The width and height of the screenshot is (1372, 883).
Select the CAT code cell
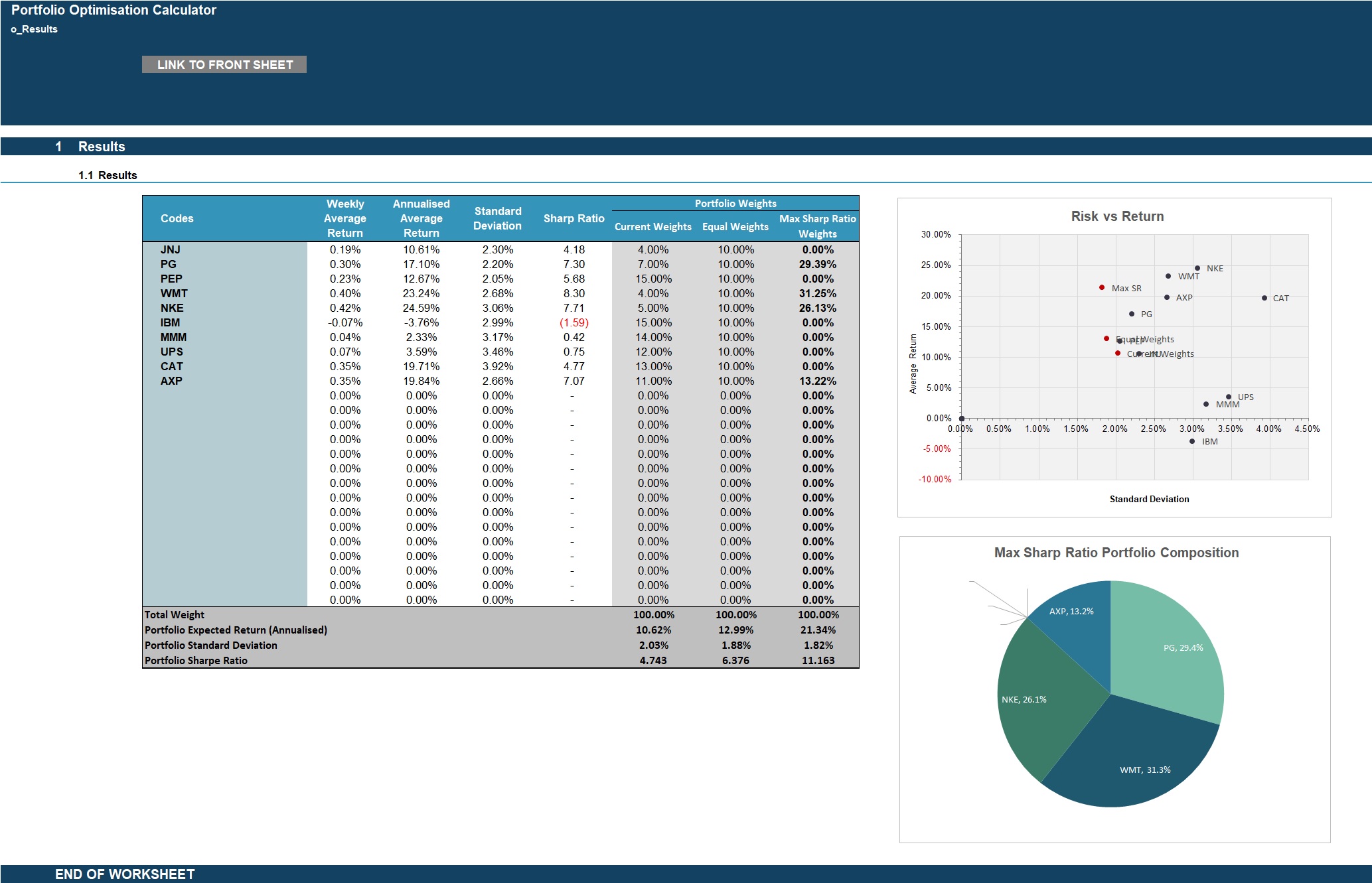(x=225, y=366)
